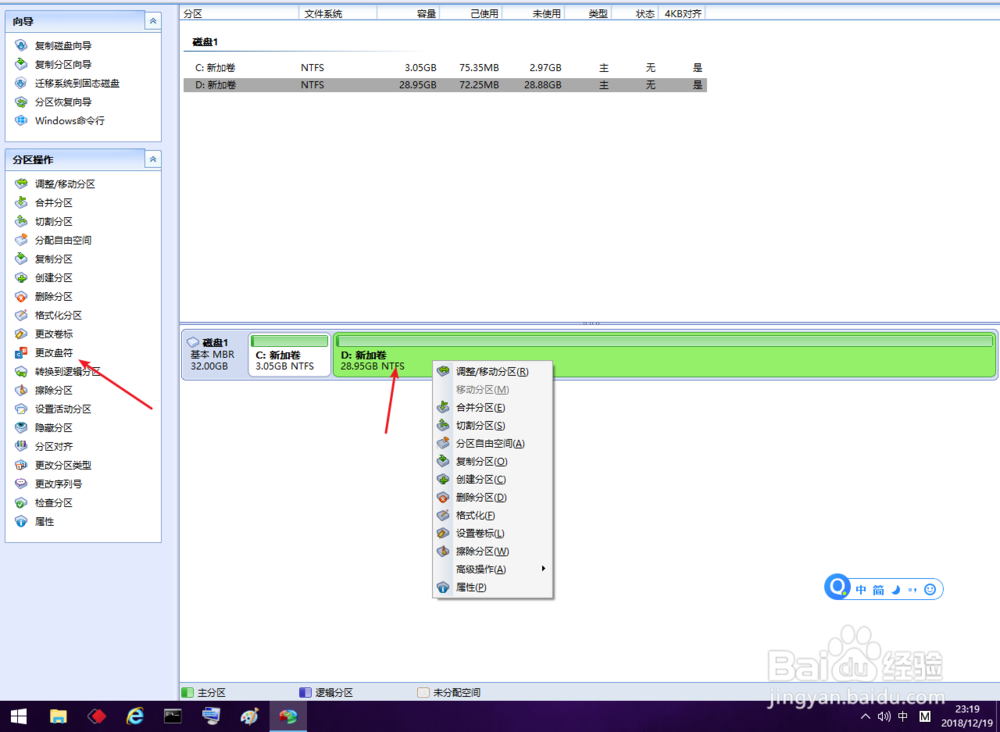The height and width of the screenshot is (732, 1000).
Task: Open 属性(P) from context menu
Action: pyautogui.click(x=492, y=587)
